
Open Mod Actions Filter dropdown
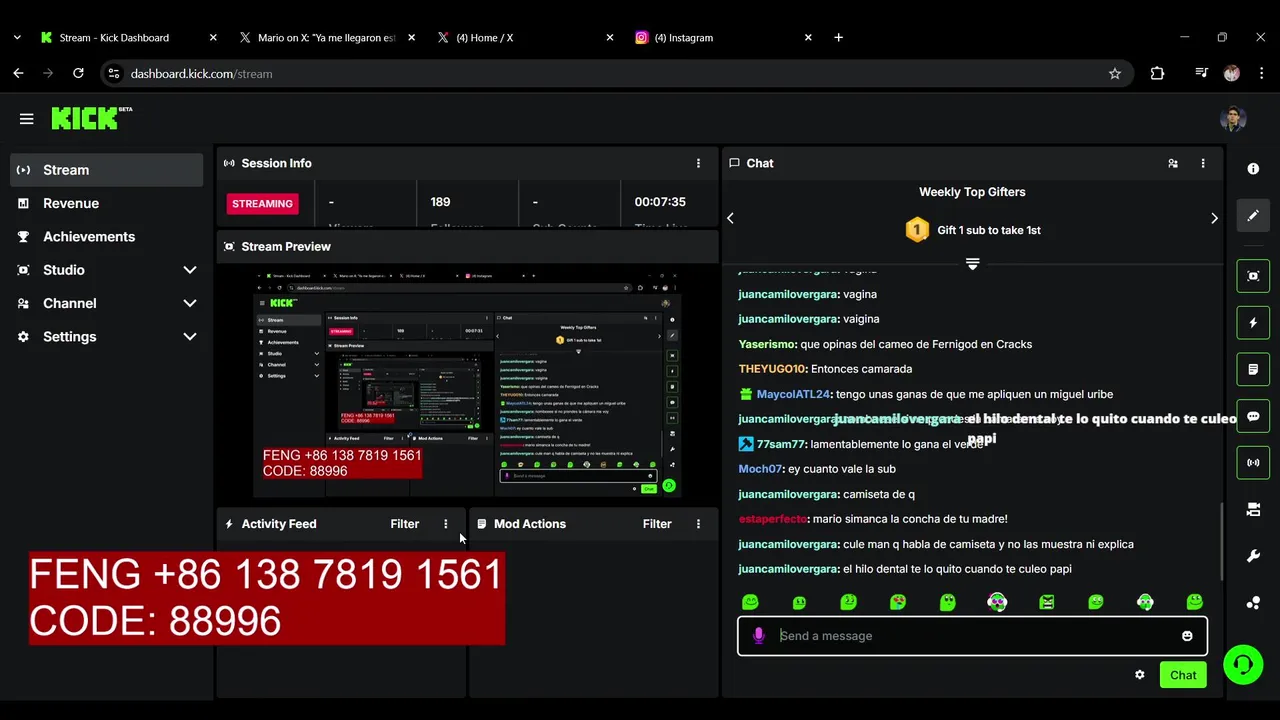click(x=657, y=524)
